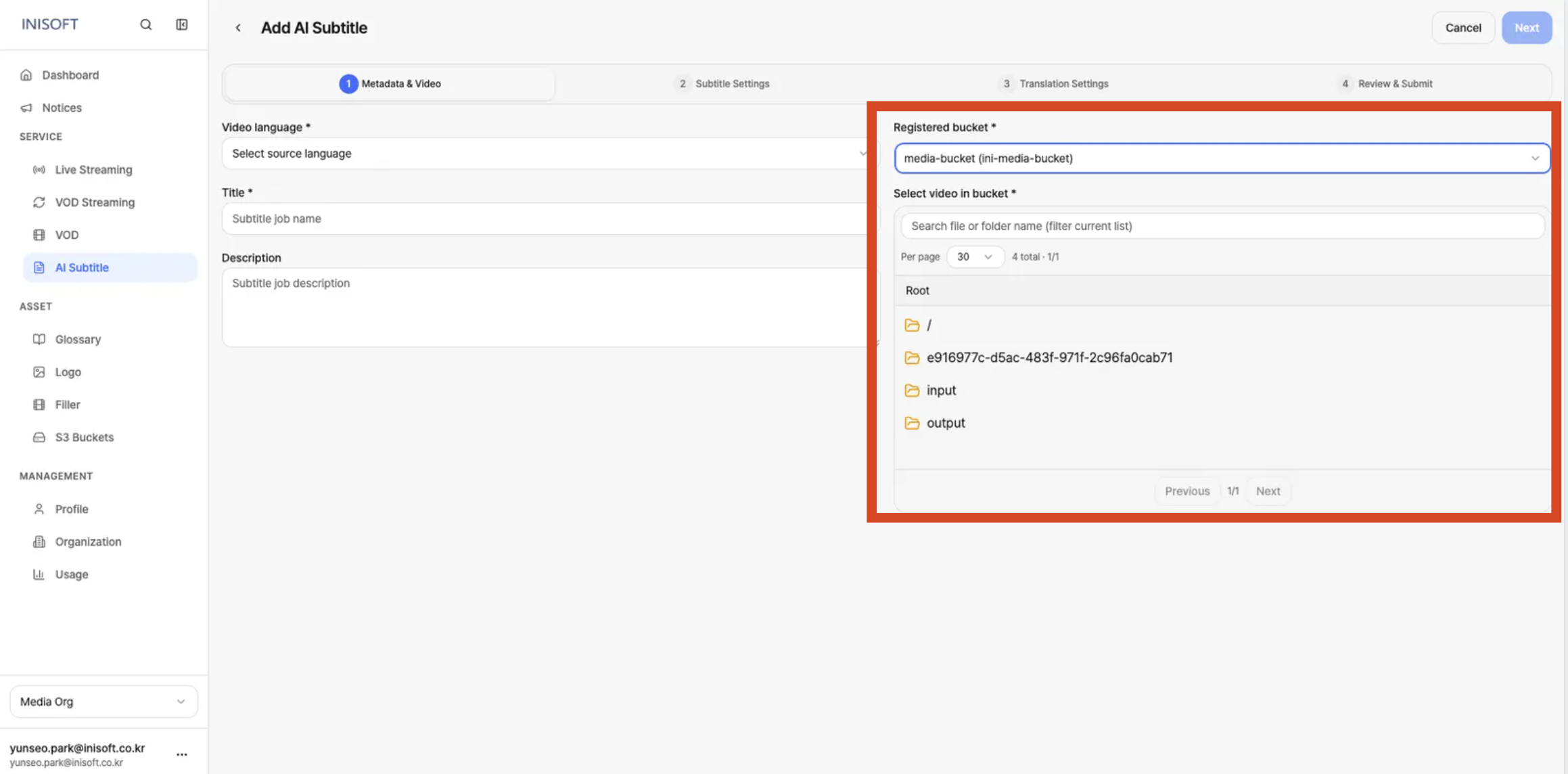This screenshot has width=1568, height=774.
Task: Focus the Subtitle job description textarea
Action: [547, 308]
